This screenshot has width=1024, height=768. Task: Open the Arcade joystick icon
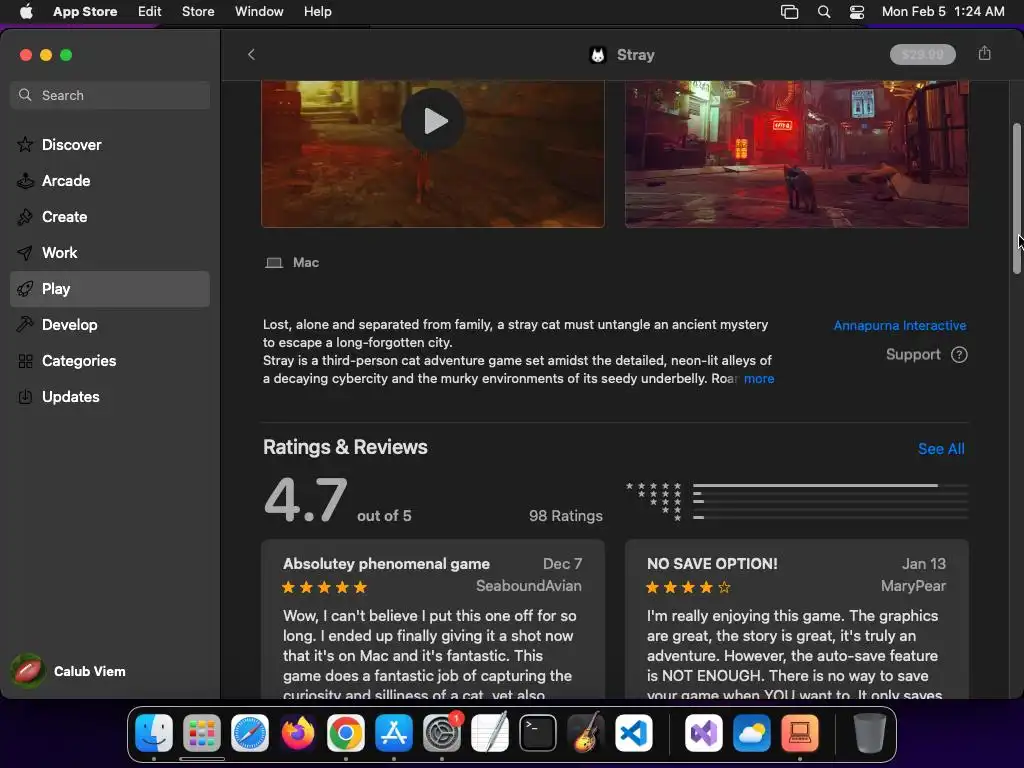point(25,181)
